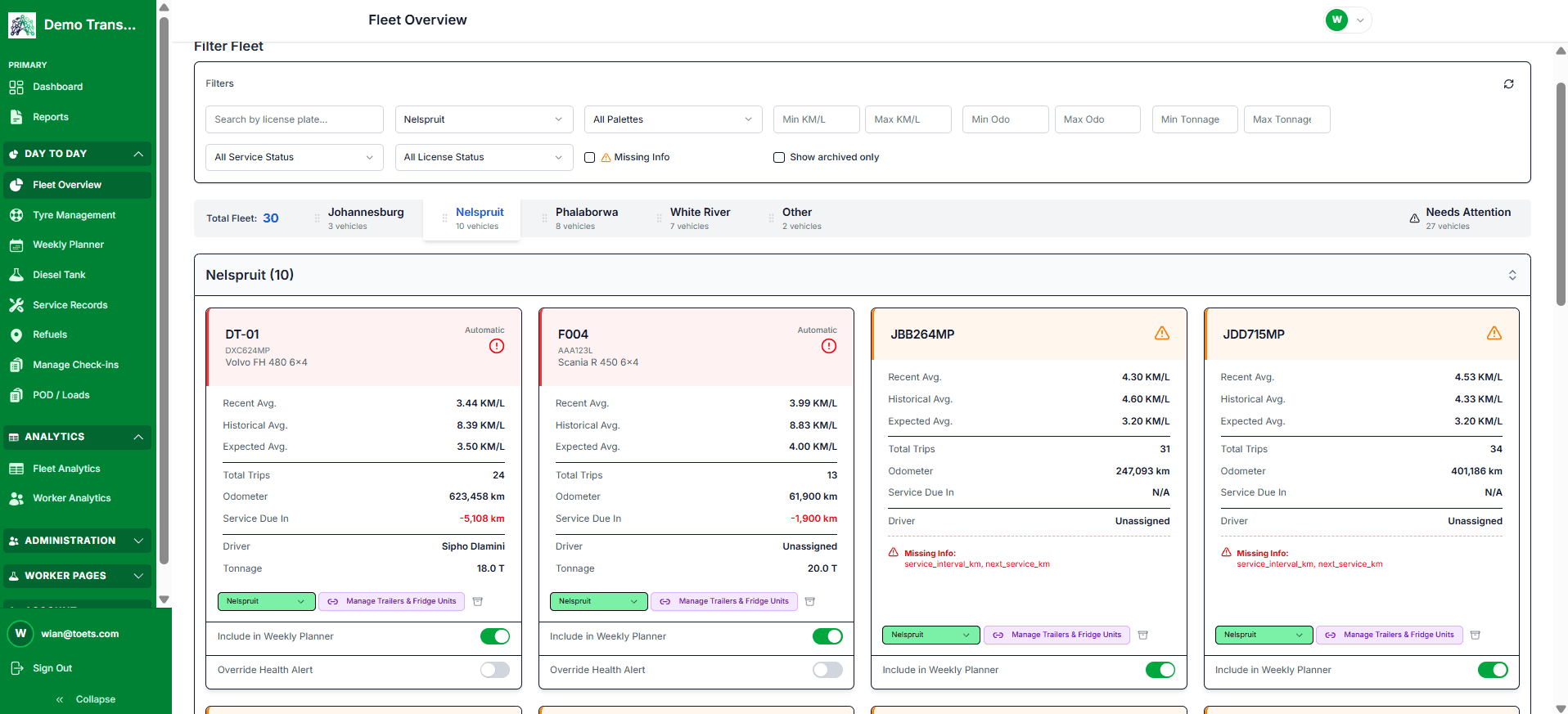Screen dimensions: 1568x714
Task: Switch to the Phalaborwa tab
Action: 587,218
